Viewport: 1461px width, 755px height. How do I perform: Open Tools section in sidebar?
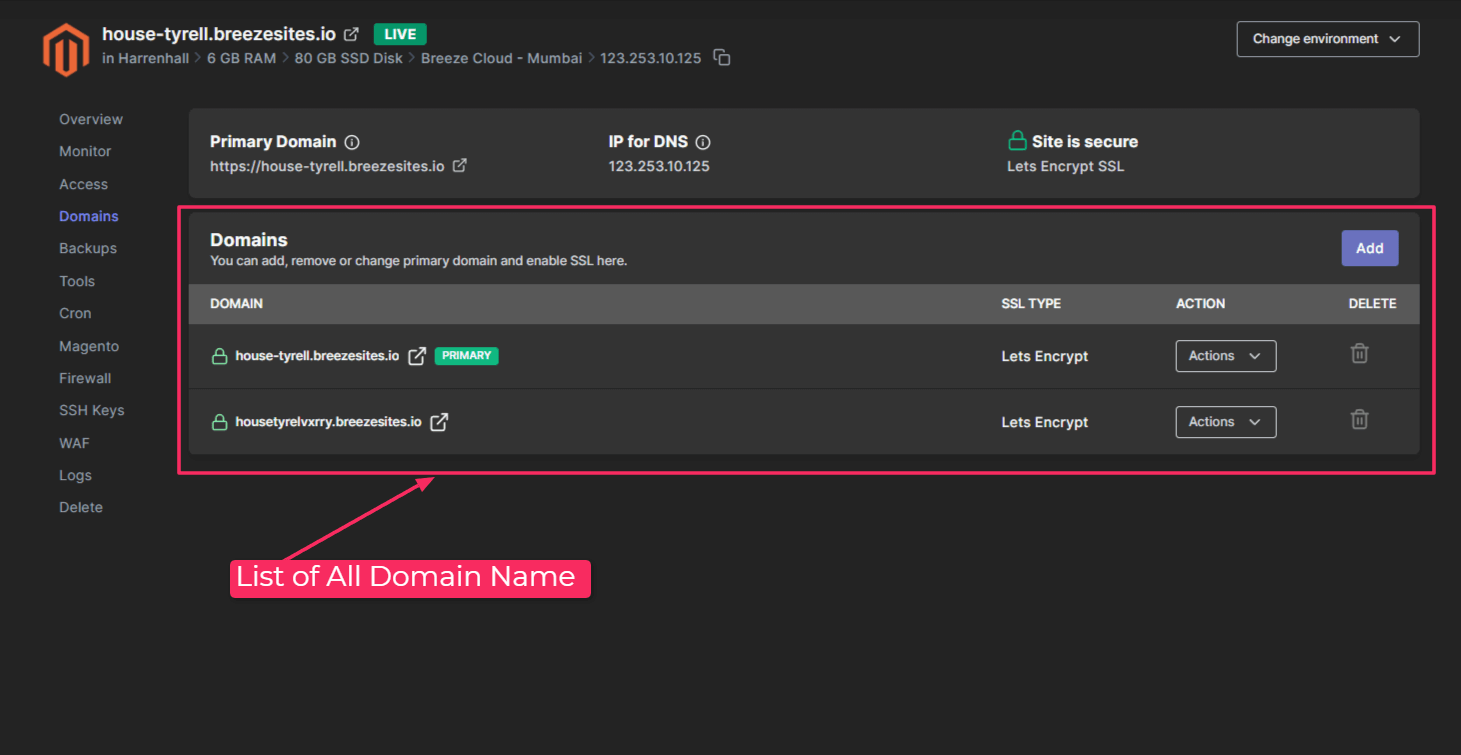pyautogui.click(x=77, y=281)
